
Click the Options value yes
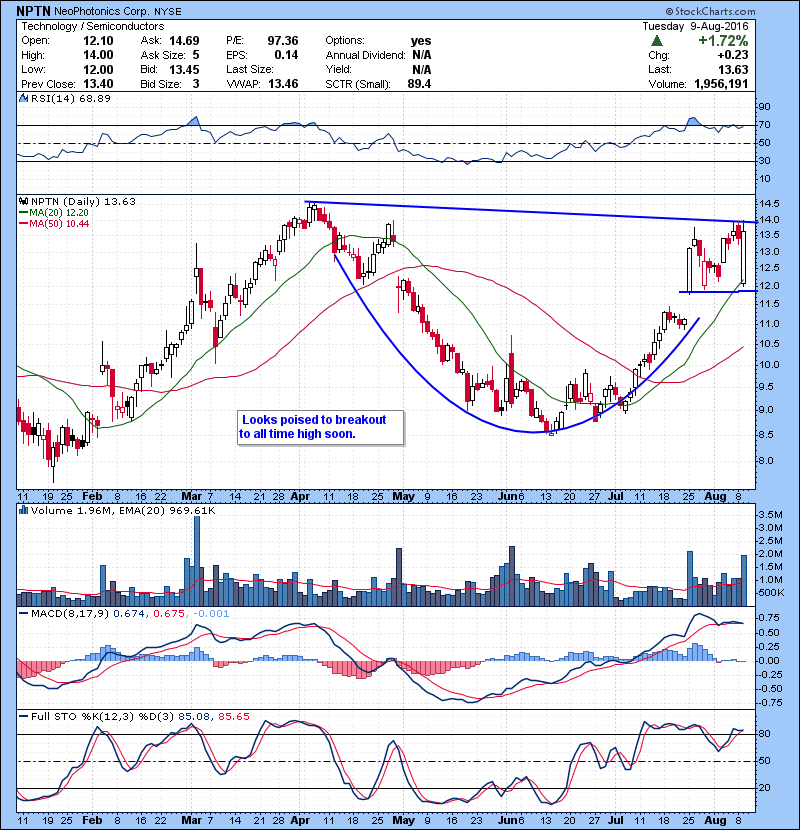point(421,41)
